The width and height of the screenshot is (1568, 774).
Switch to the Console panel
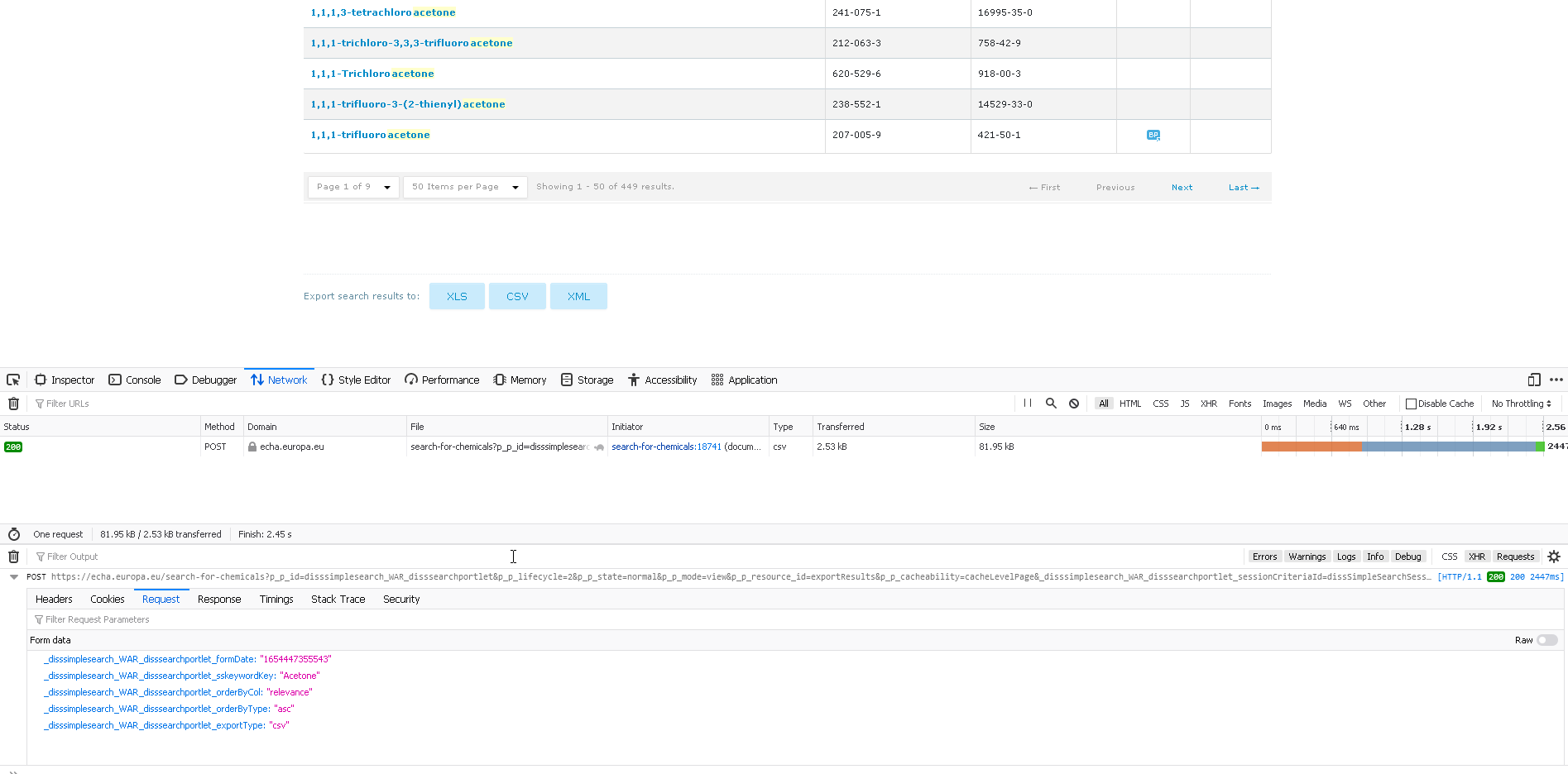(134, 380)
